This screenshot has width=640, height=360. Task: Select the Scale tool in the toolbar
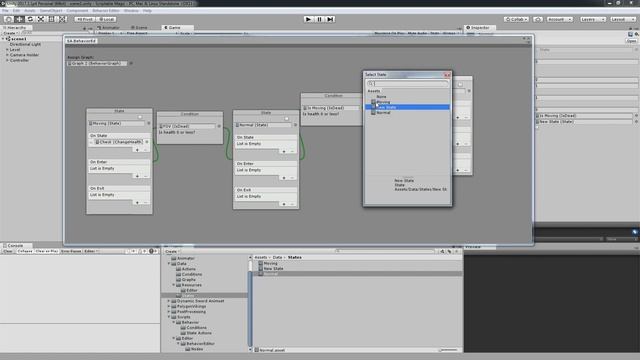pyautogui.click(x=41, y=19)
